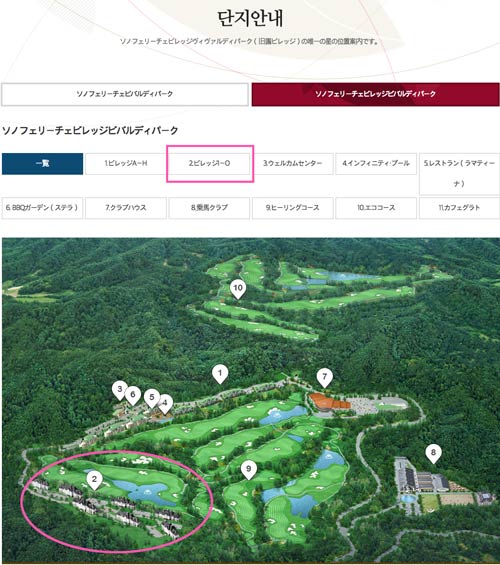
Task: Select 7.クラブハウス button
Action: coord(126,208)
